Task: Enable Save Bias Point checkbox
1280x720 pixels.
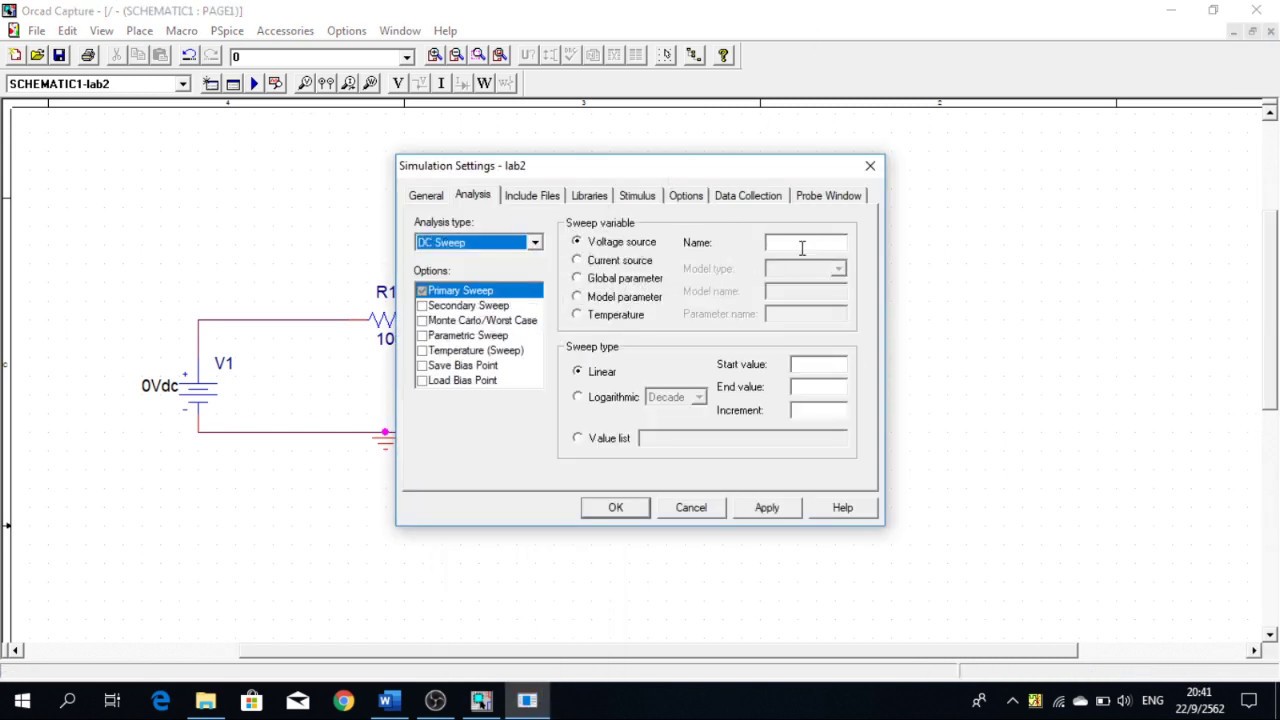Action: coord(422,366)
